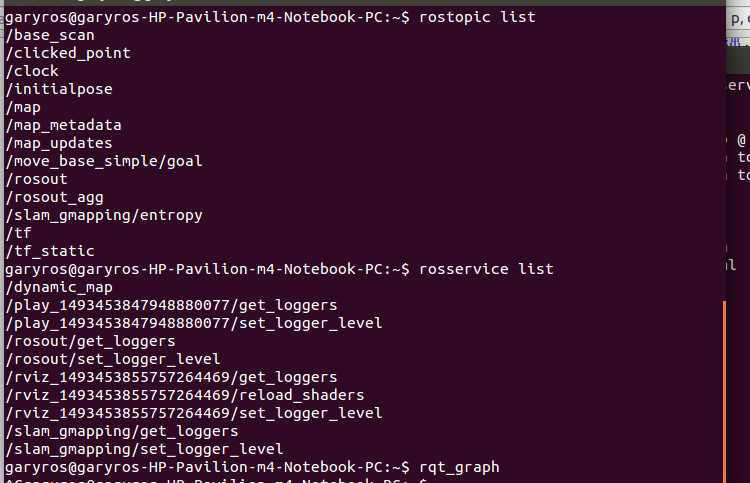Click the /move_base_simple/goal topic
This screenshot has width=750, height=483.
click(x=104, y=161)
